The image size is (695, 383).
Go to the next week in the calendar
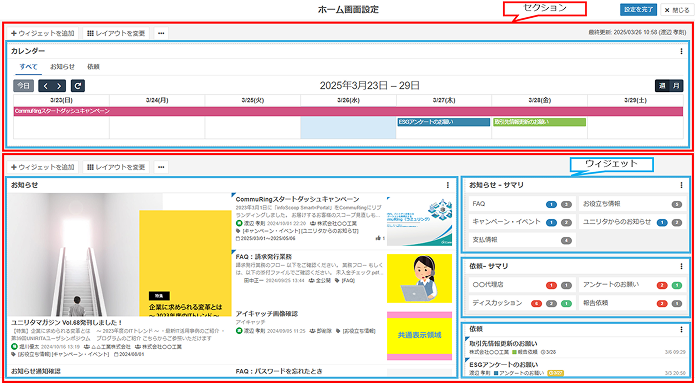point(59,86)
